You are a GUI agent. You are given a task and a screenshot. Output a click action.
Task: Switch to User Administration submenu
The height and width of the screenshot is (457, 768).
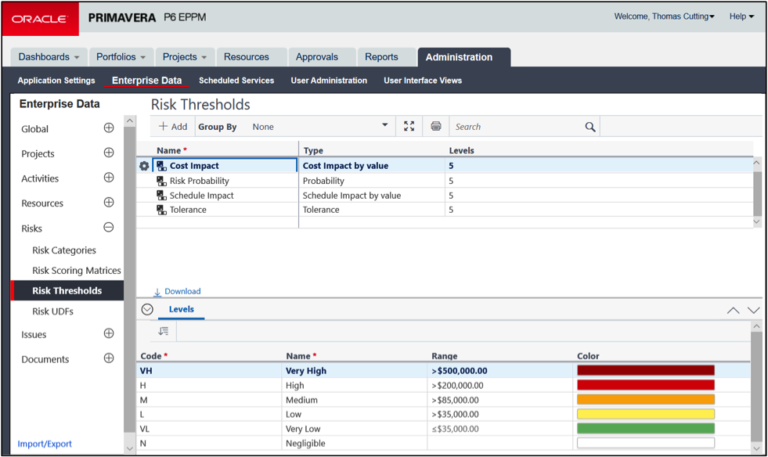point(328,80)
